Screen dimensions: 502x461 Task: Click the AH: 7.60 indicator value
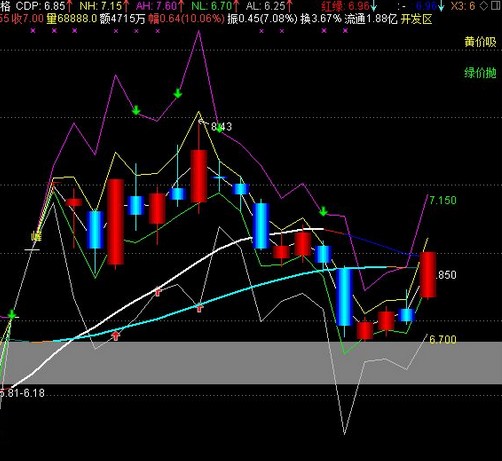(x=156, y=6)
